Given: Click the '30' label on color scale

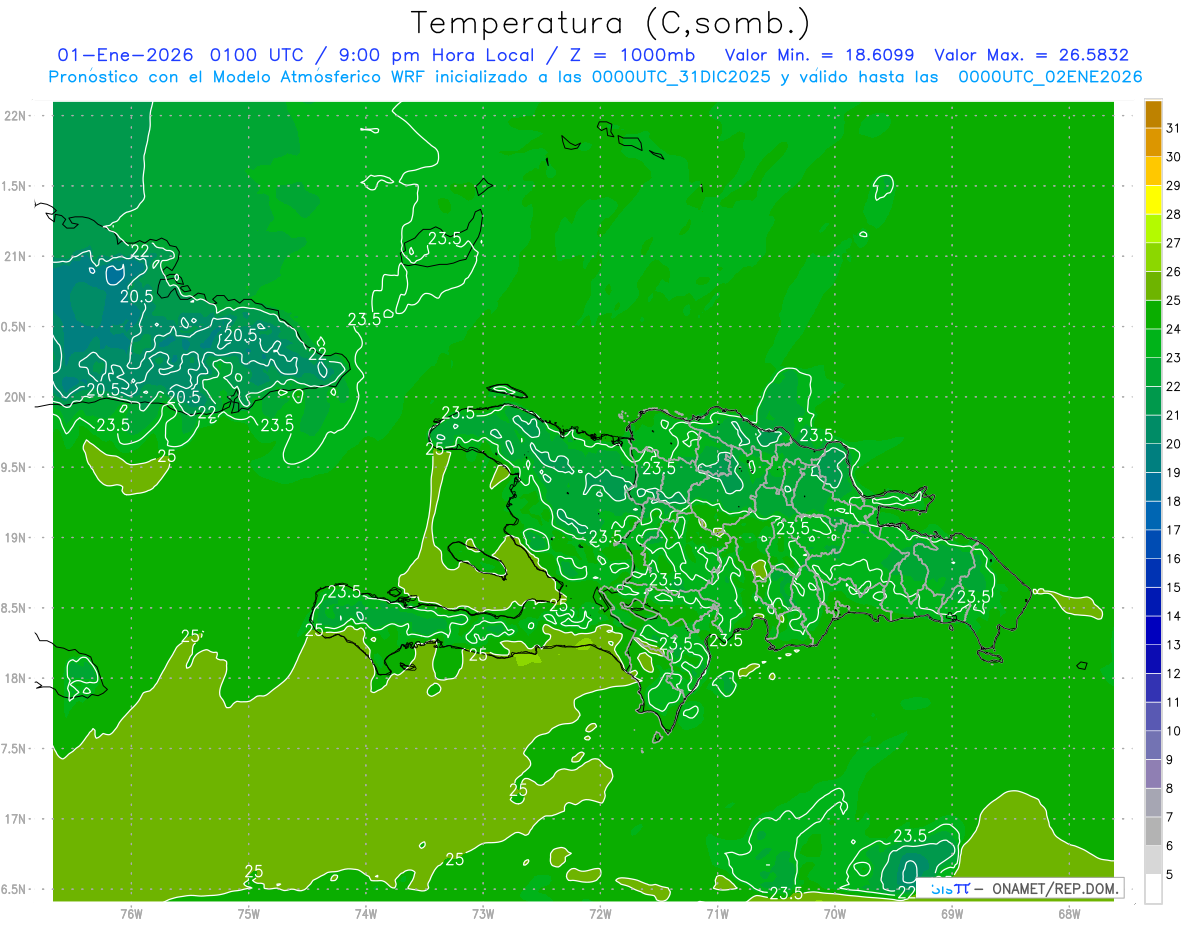Looking at the screenshot, I should (x=1174, y=157).
